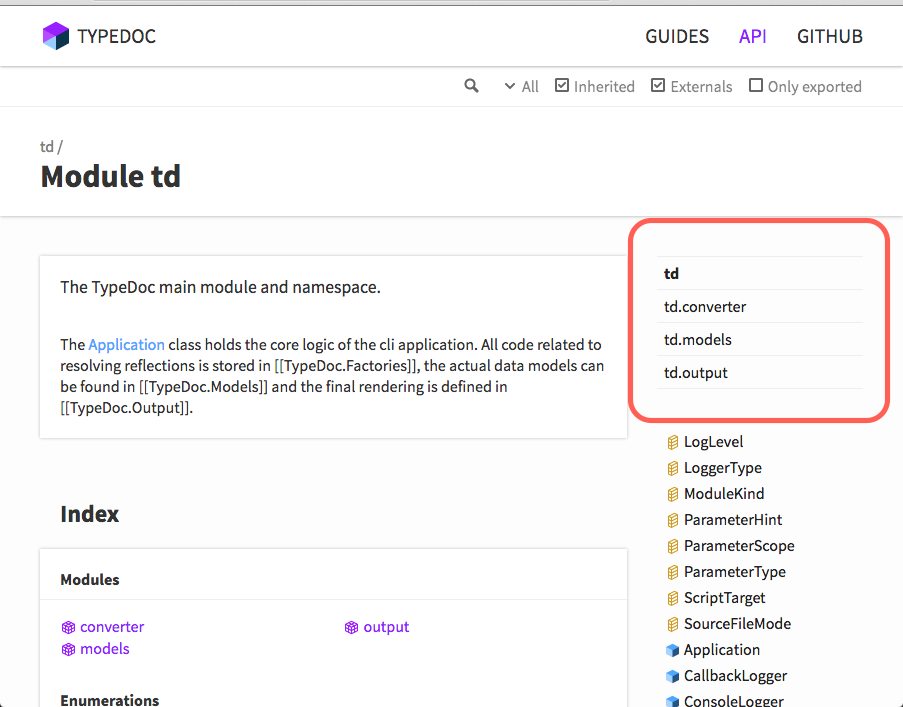The image size is (903, 707).
Task: Open the search magnifier icon
Action: pos(471,86)
